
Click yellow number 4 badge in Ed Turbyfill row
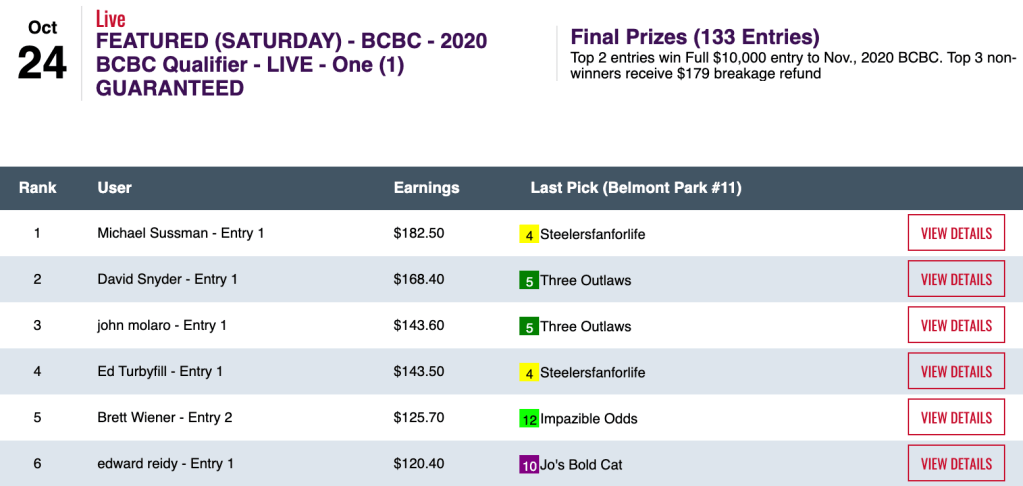pos(529,373)
